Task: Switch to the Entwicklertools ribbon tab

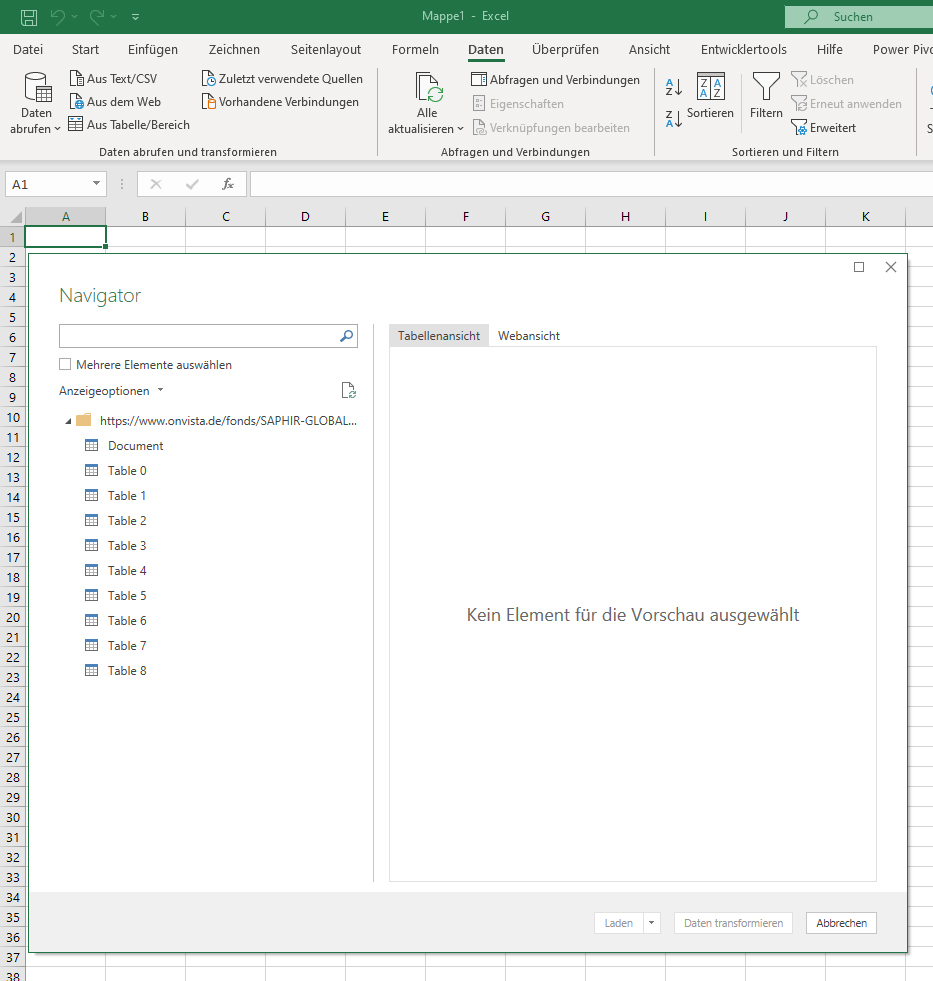Action: pos(743,49)
